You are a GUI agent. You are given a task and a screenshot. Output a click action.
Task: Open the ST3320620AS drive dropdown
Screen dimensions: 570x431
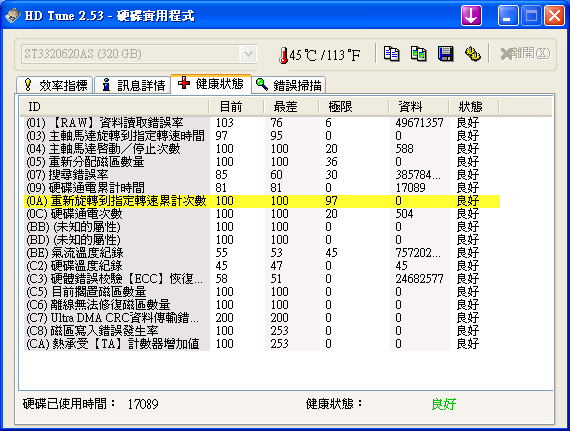[139, 54]
